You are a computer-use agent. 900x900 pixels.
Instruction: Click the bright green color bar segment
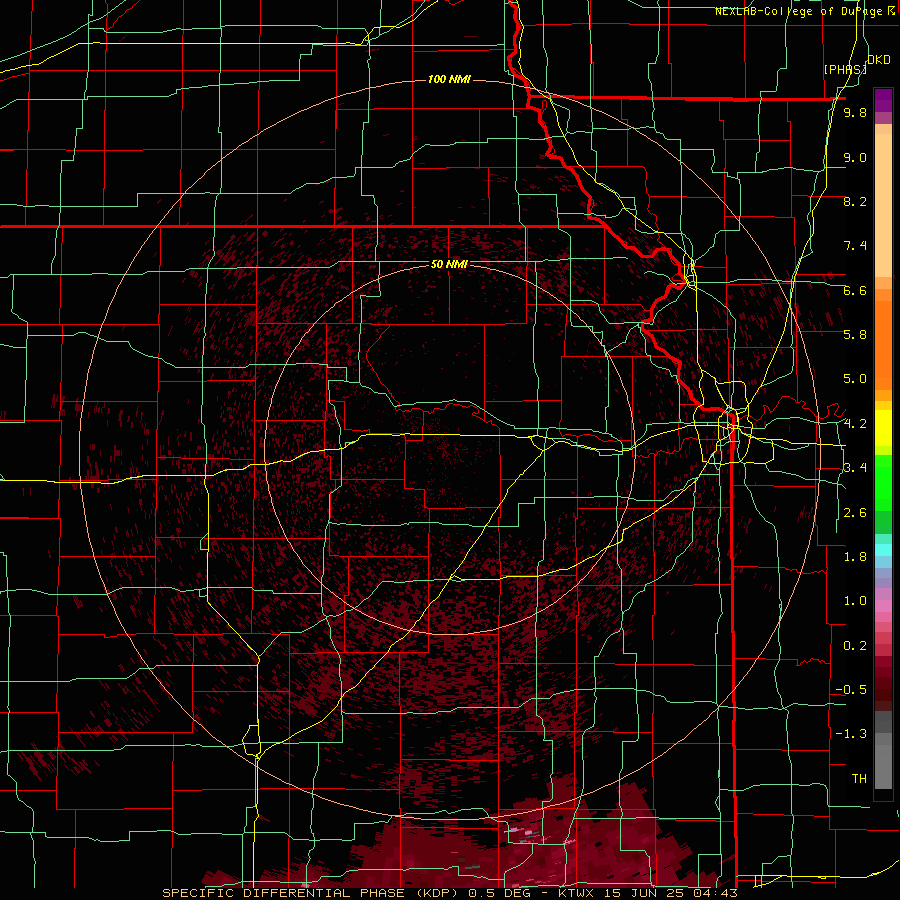pyautogui.click(x=883, y=482)
